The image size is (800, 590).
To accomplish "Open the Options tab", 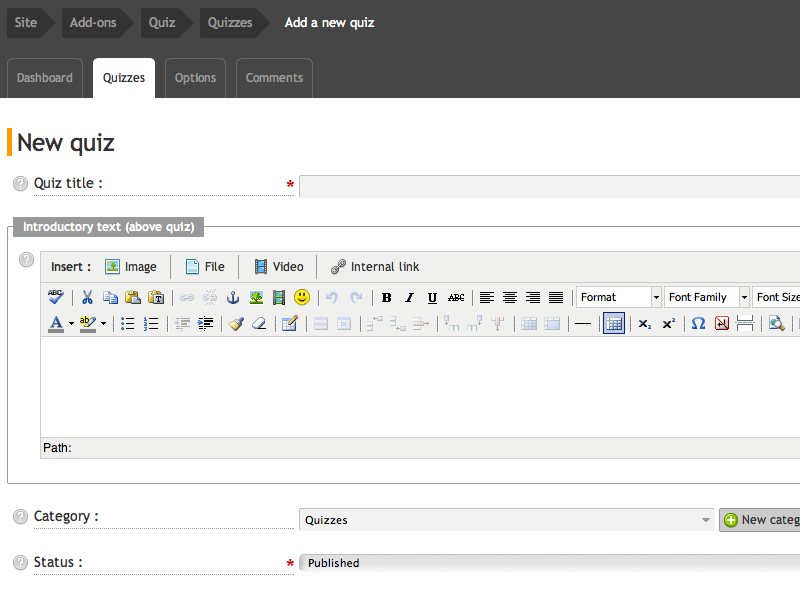I will click(195, 78).
